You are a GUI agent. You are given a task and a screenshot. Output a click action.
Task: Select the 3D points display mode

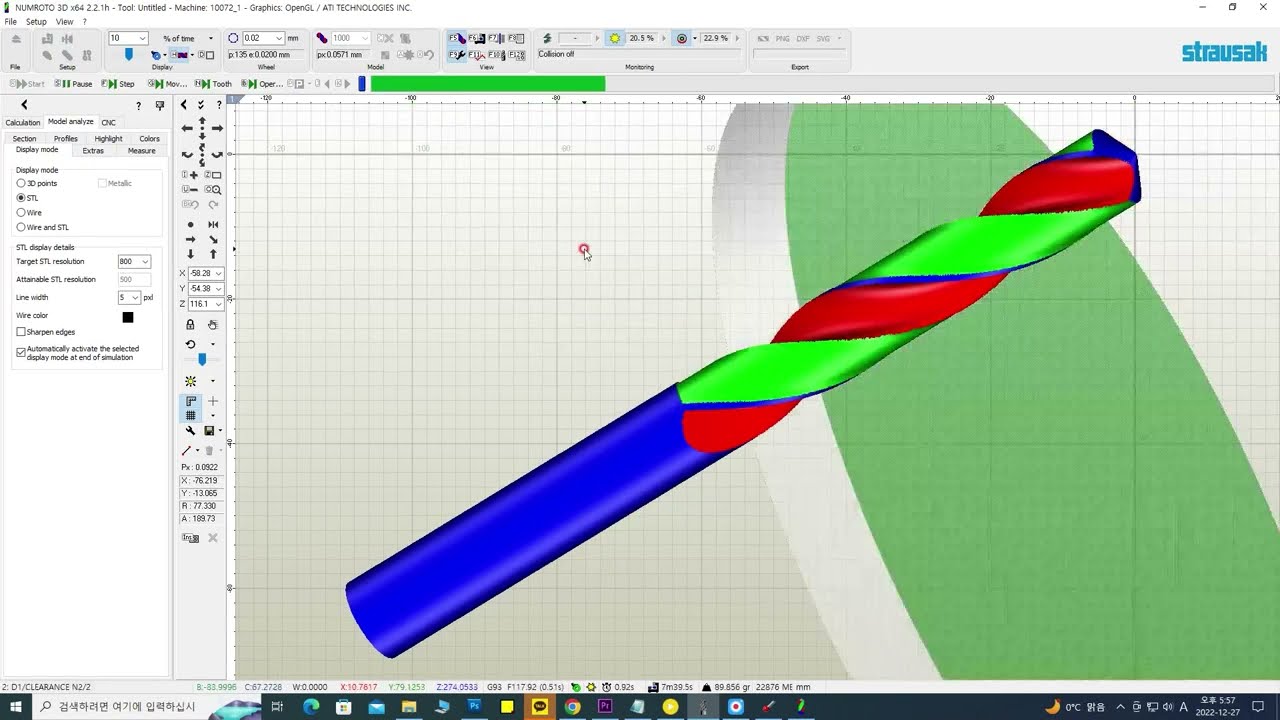[21, 184]
